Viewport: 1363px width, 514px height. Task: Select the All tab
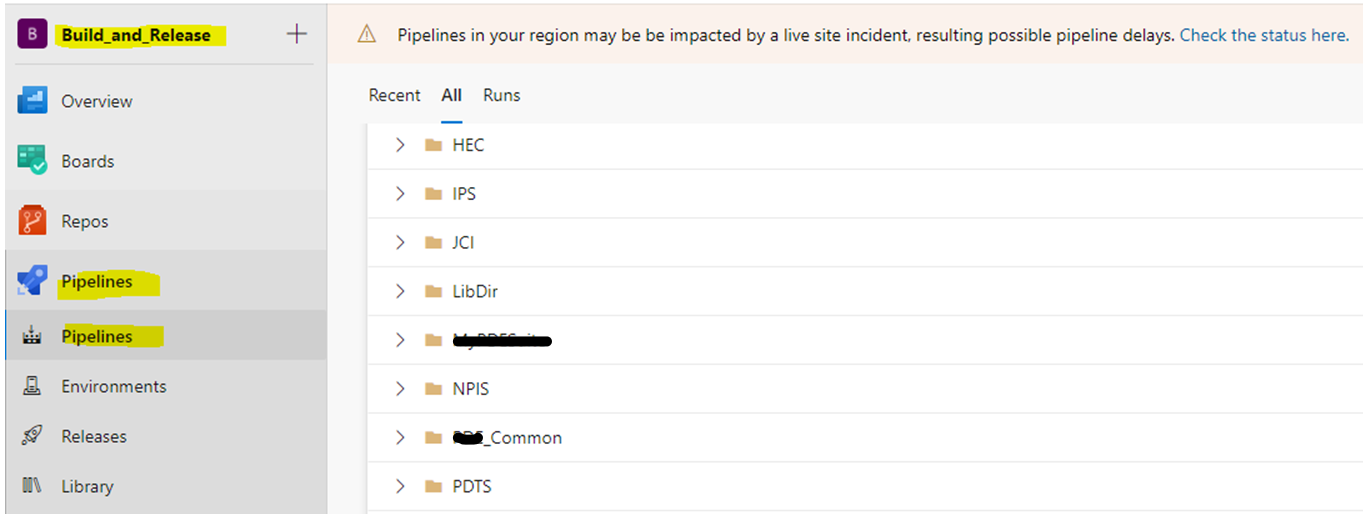point(451,95)
